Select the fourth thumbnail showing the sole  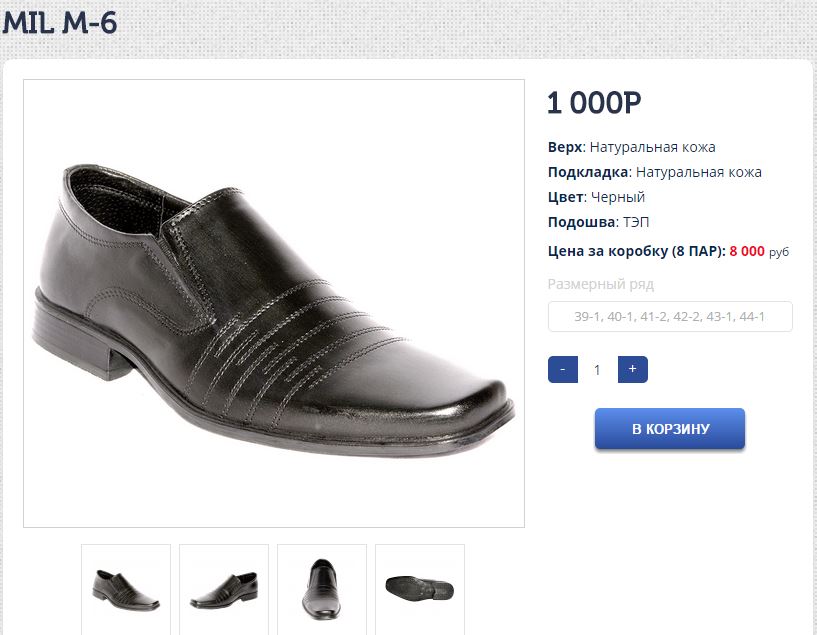coord(420,589)
